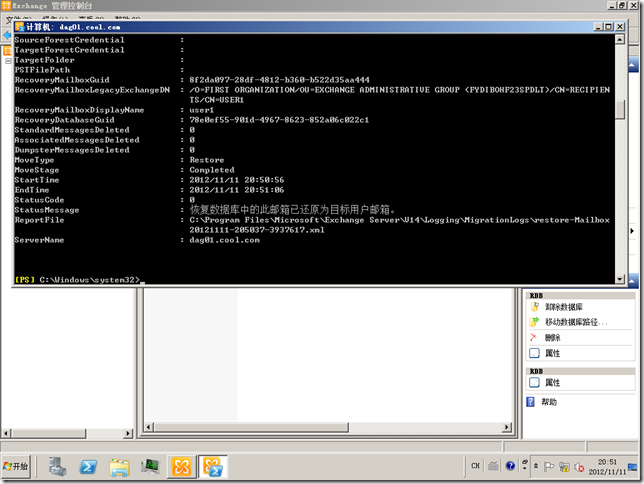The width and height of the screenshot is (644, 484).
Task: Click the MoveType value Restore
Action: 207,160
